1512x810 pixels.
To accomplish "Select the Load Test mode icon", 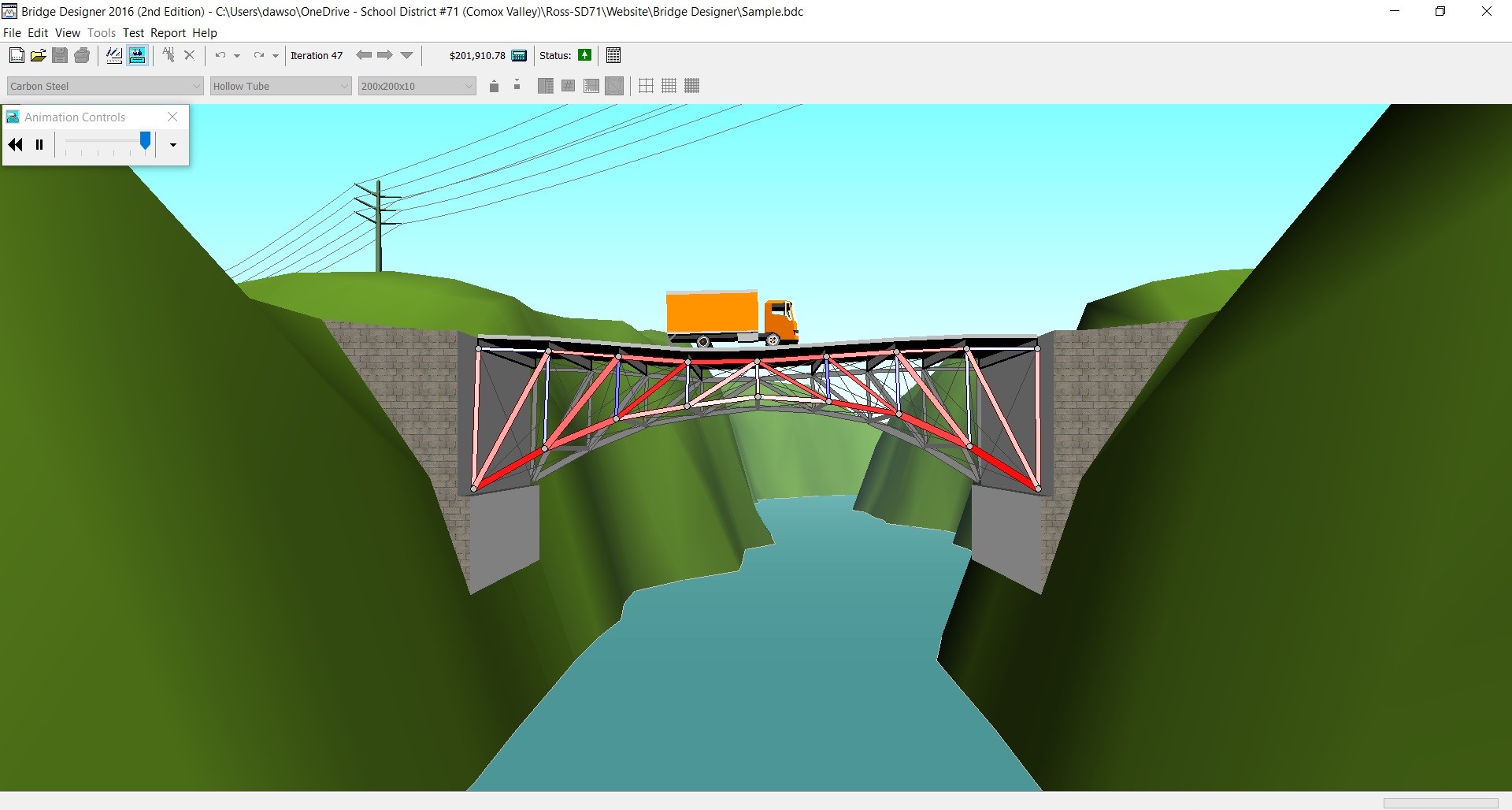I will click(137, 55).
